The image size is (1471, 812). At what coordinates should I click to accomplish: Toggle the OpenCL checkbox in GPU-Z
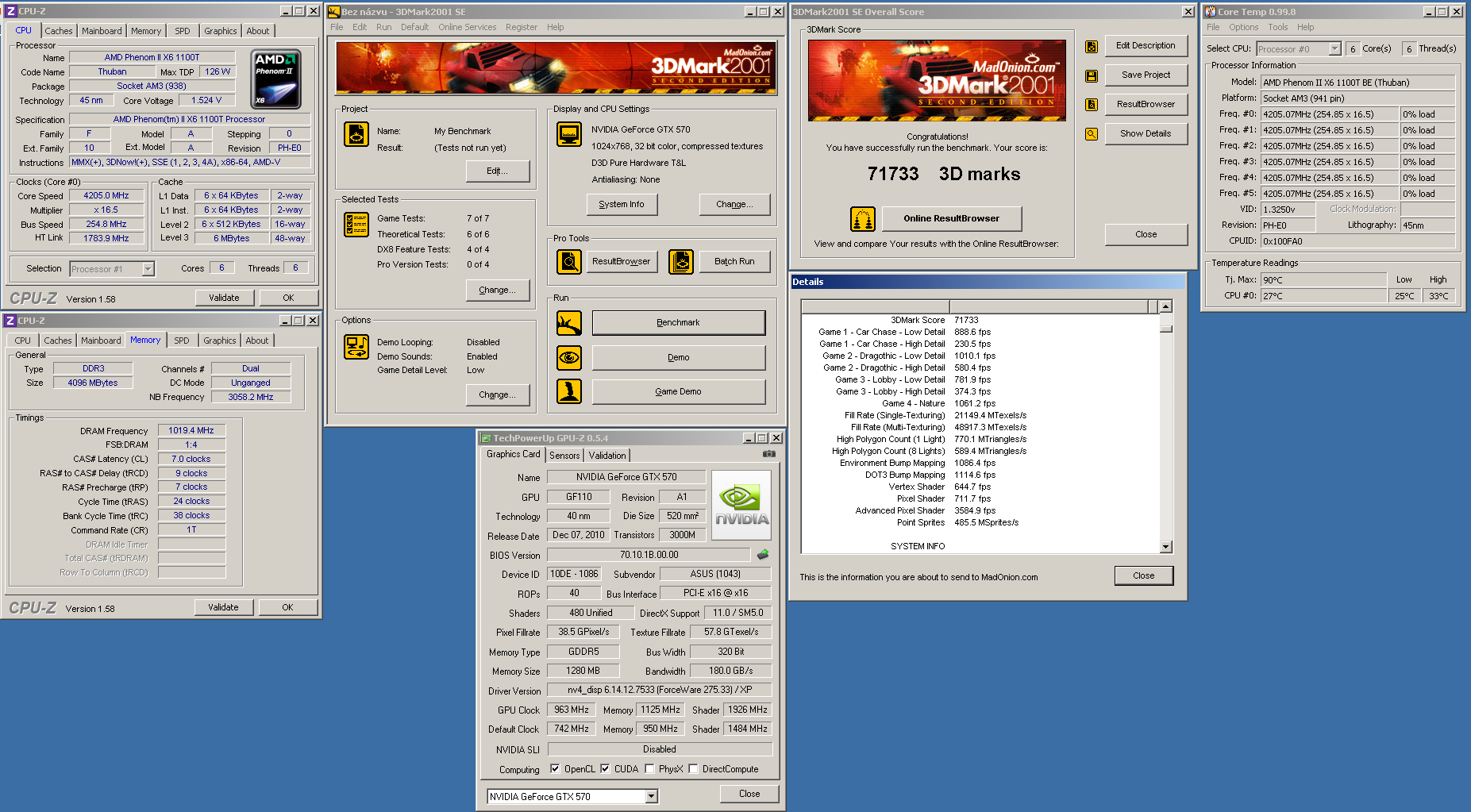point(555,768)
